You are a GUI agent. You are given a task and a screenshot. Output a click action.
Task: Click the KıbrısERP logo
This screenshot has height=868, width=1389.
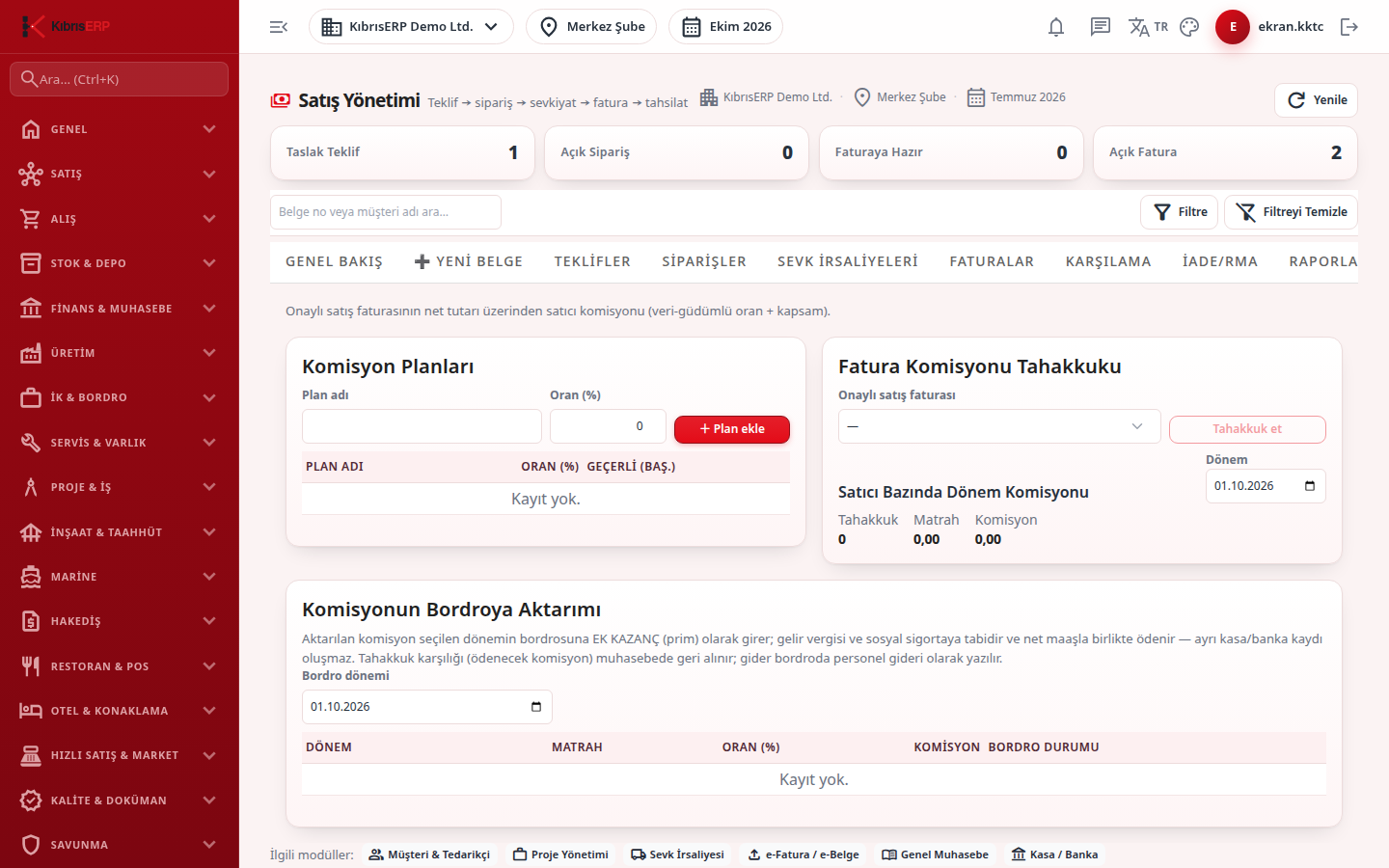[x=66, y=26]
